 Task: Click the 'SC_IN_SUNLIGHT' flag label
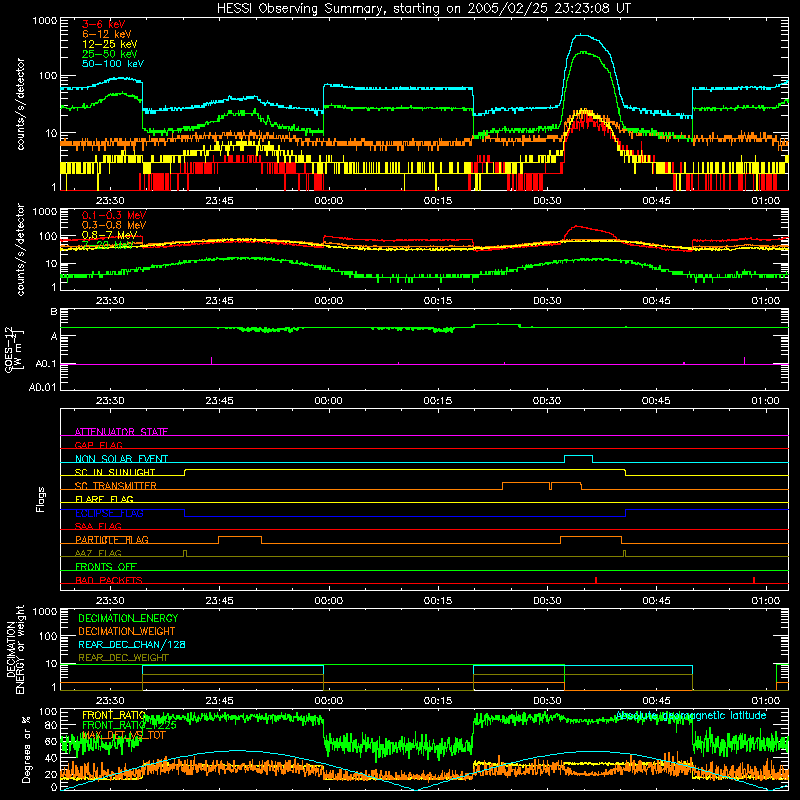click(x=115, y=472)
